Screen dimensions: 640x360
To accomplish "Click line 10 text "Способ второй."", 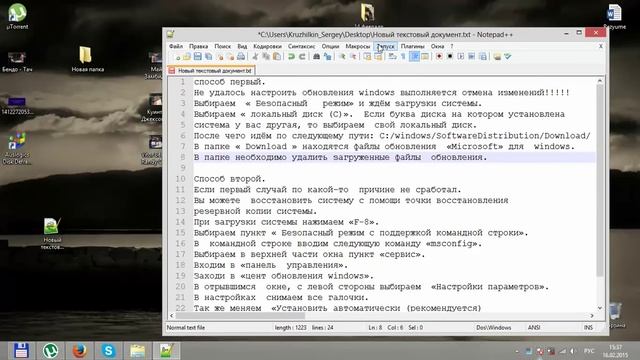I will (x=229, y=179).
